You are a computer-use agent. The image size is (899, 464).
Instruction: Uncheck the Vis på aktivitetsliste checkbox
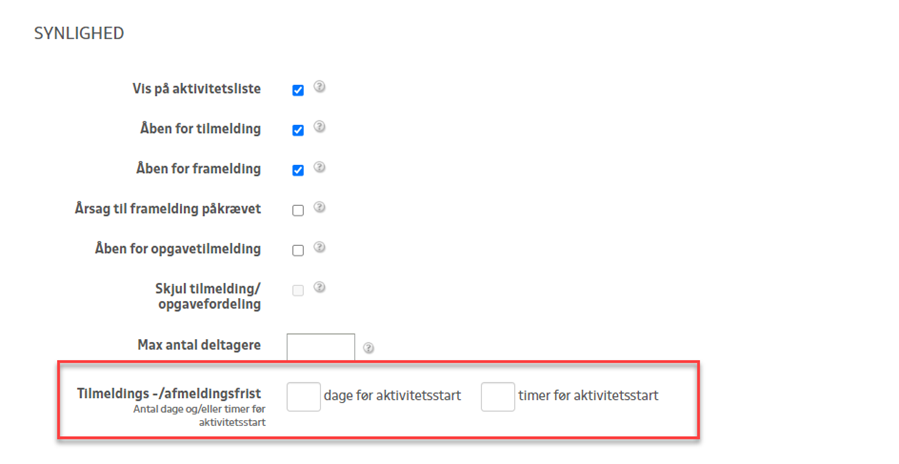tap(298, 90)
